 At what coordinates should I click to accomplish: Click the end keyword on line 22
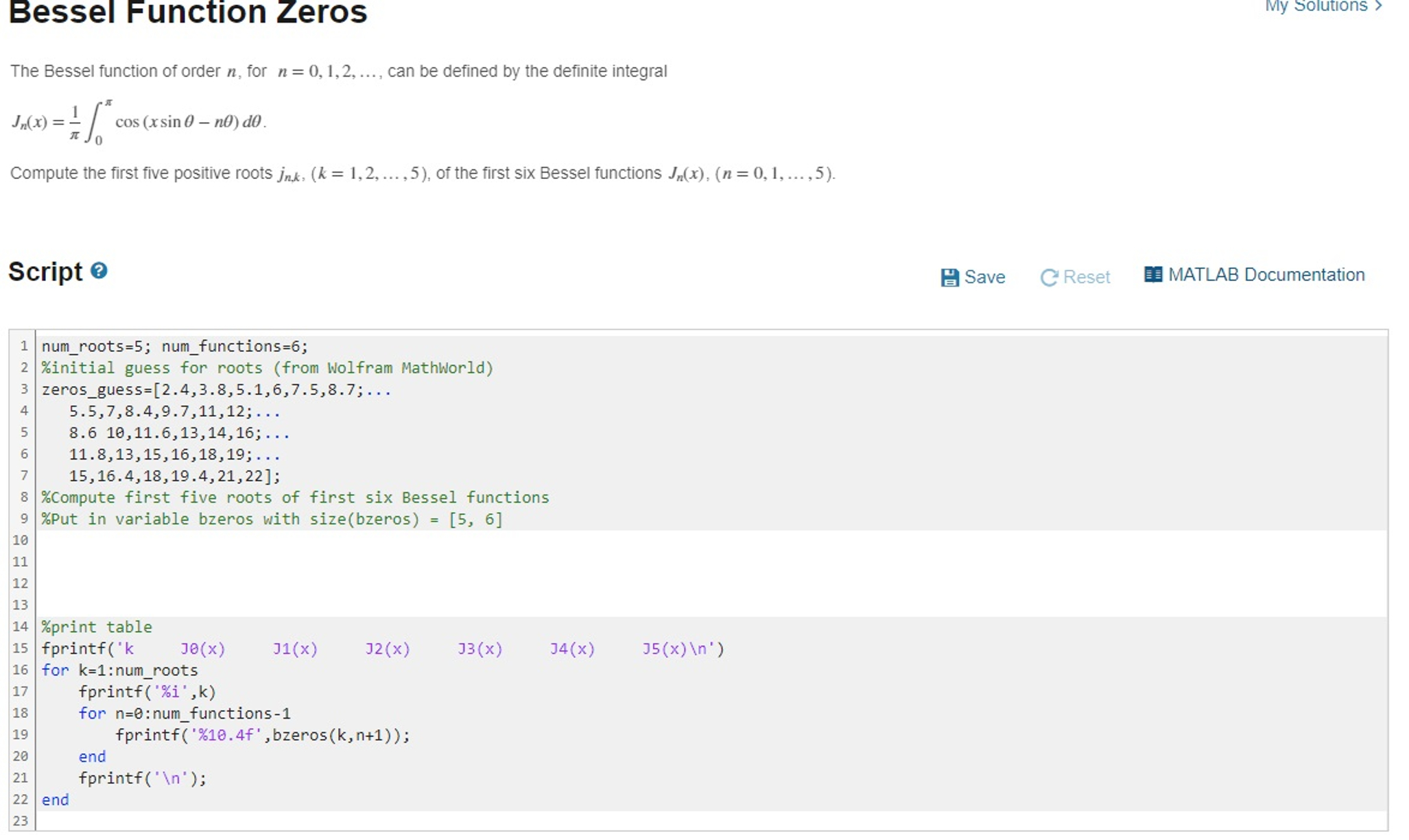tap(55, 799)
